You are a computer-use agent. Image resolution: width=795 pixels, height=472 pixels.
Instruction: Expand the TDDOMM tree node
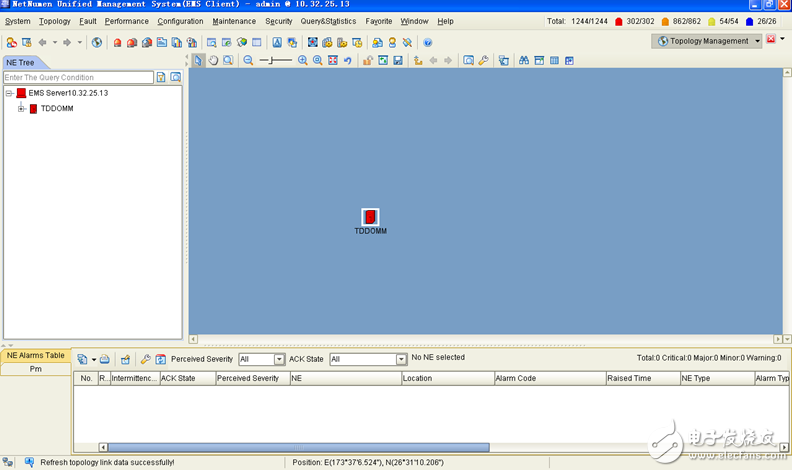(x=21, y=109)
